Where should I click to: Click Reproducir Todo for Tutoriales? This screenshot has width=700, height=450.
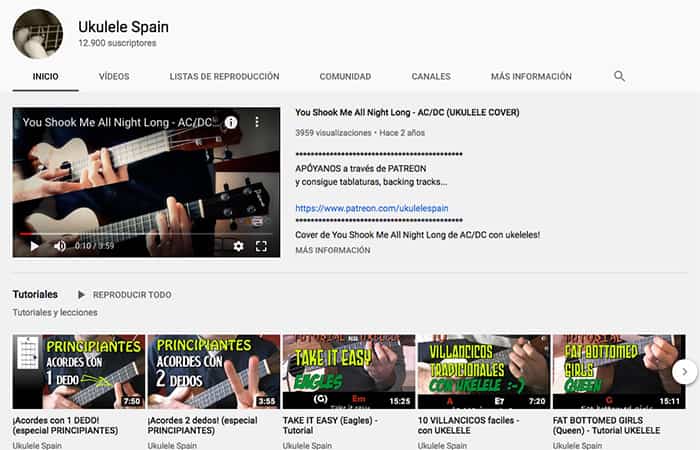132,295
